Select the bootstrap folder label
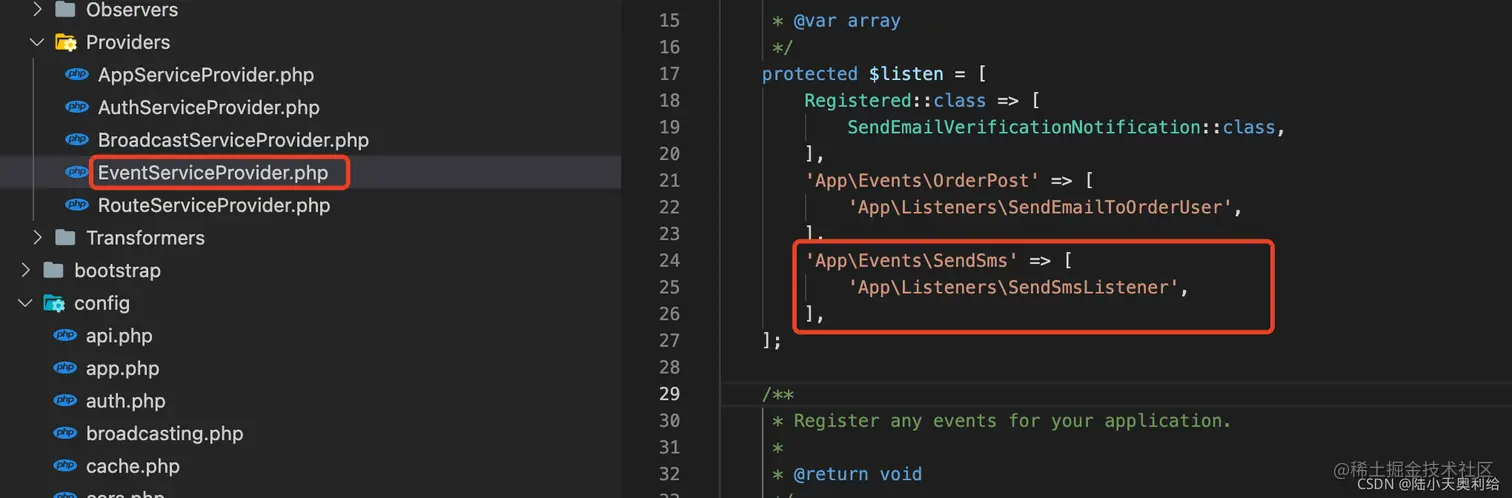The height and width of the screenshot is (498, 1512). pyautogui.click(x=117, y=270)
